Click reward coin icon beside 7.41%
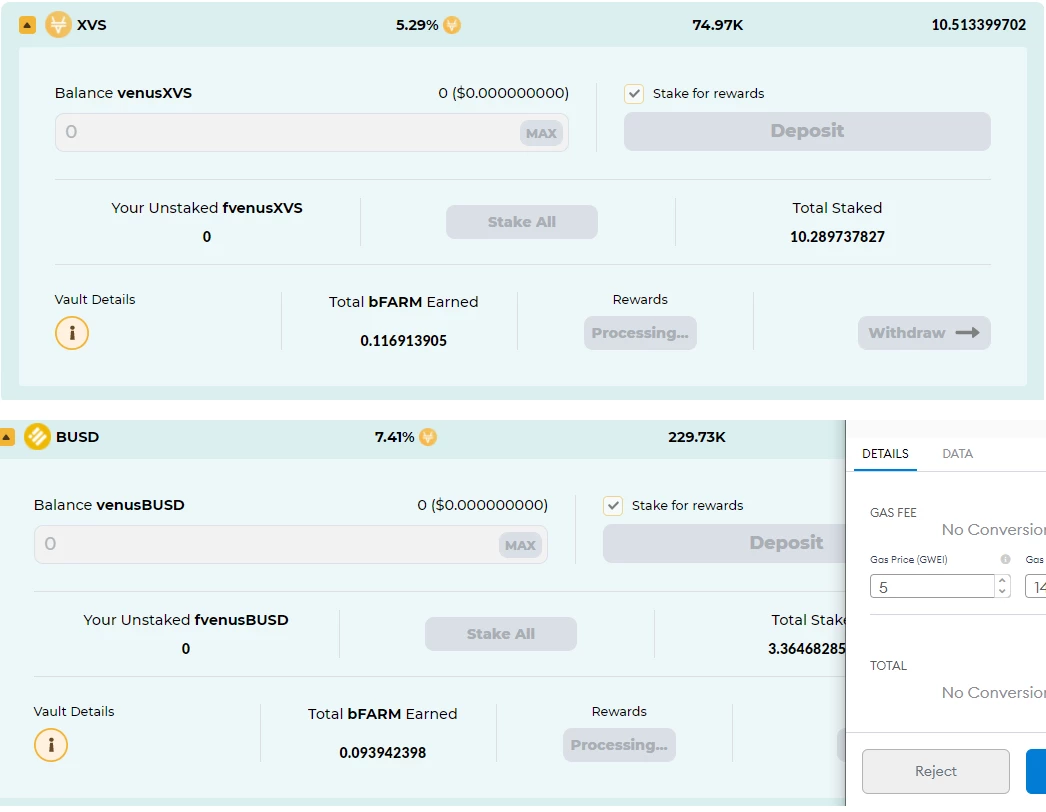The image size is (1046, 812). pos(428,437)
